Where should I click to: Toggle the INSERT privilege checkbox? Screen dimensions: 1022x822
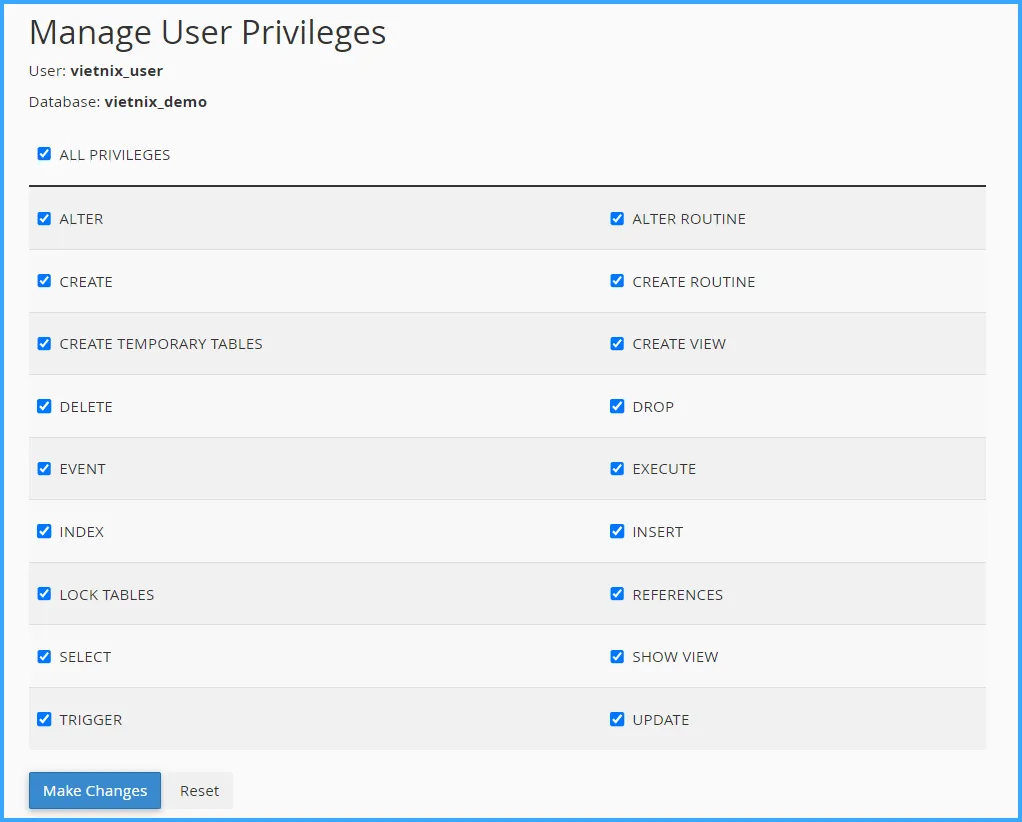(617, 531)
